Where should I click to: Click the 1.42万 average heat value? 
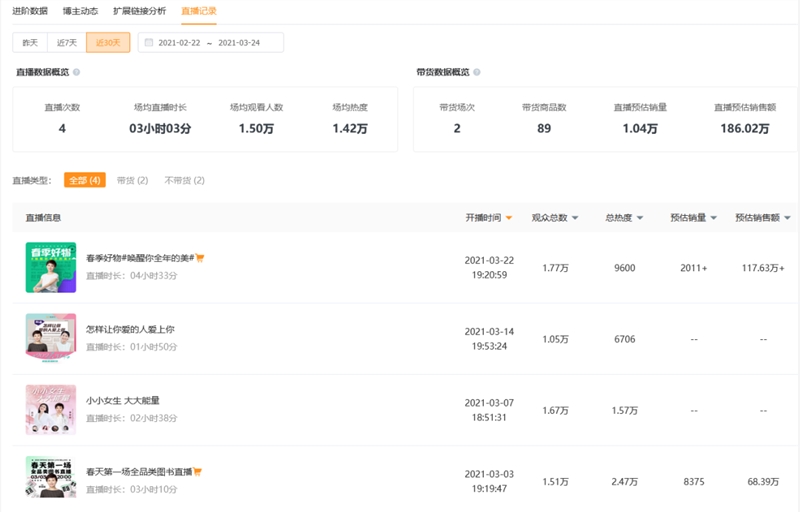tap(350, 129)
